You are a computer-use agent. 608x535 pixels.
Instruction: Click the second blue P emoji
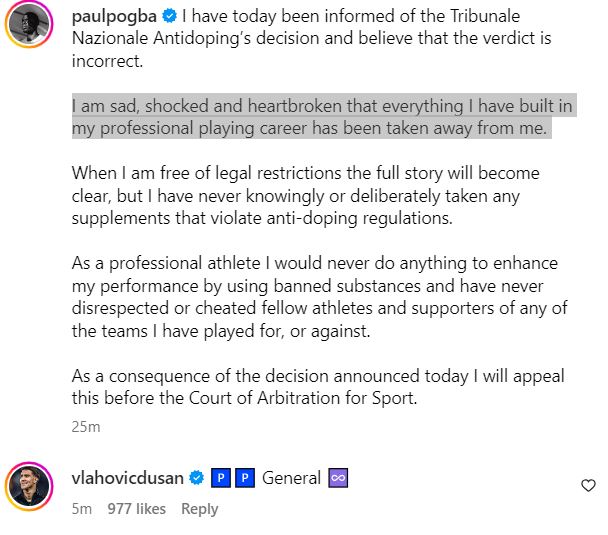click(244, 478)
